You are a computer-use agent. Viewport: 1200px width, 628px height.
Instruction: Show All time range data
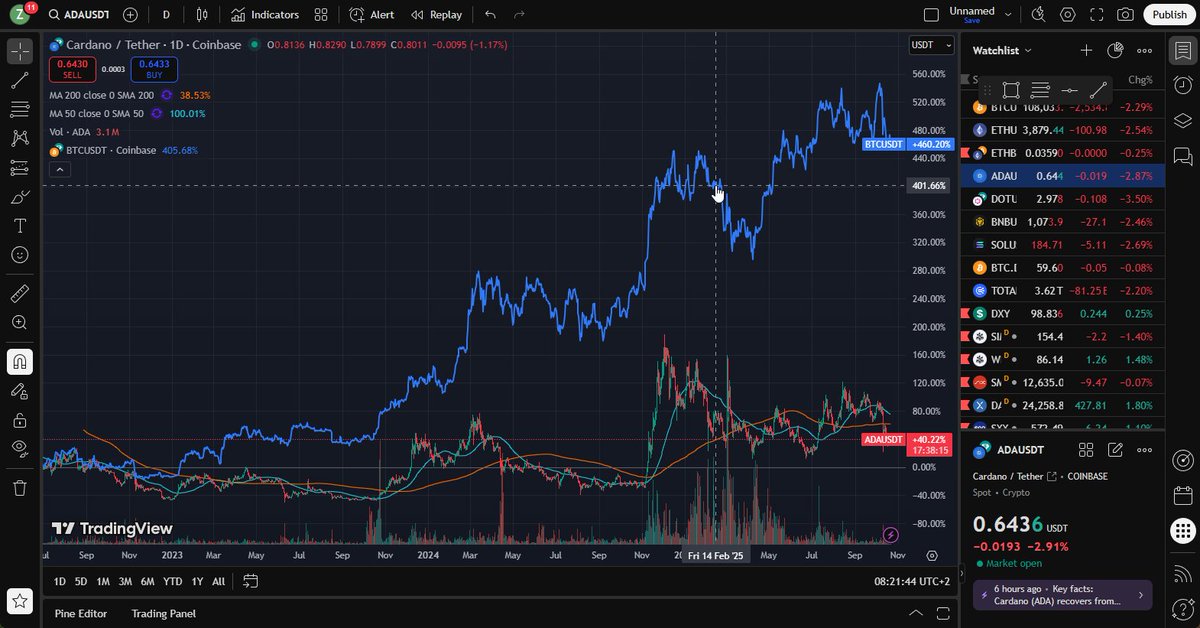[x=218, y=581]
